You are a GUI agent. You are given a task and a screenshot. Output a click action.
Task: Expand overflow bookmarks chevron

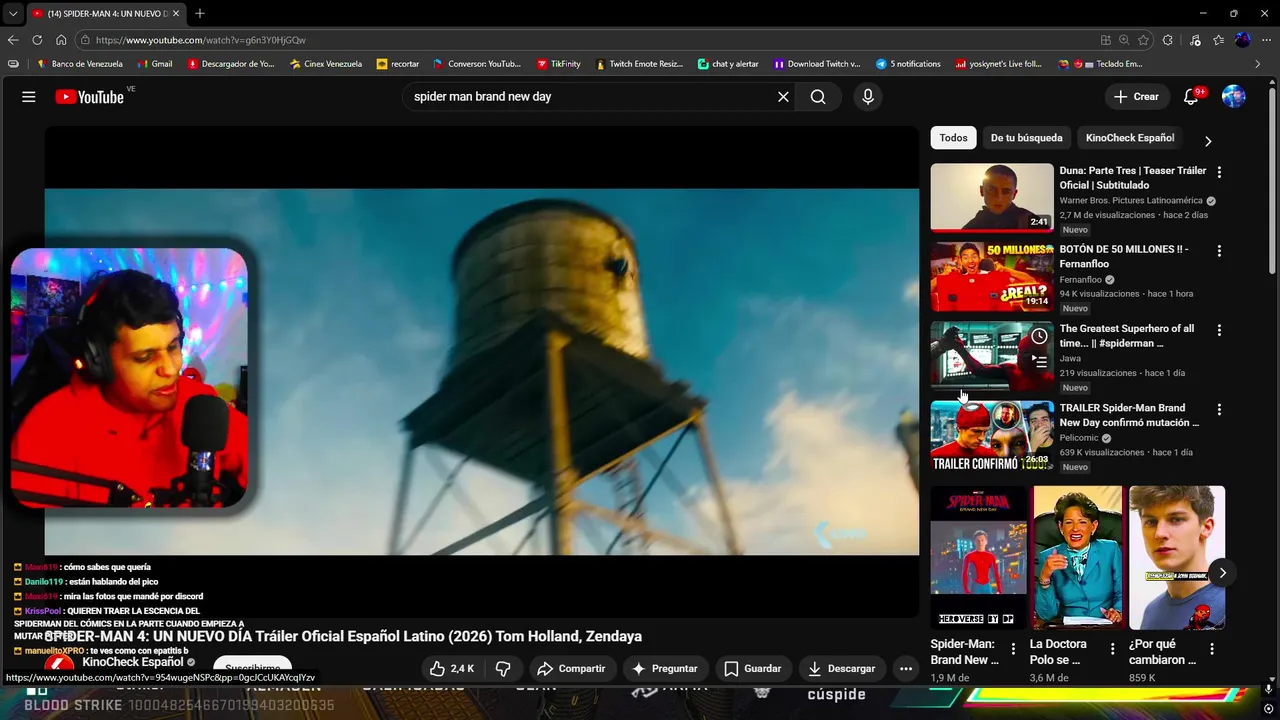pos(1258,64)
